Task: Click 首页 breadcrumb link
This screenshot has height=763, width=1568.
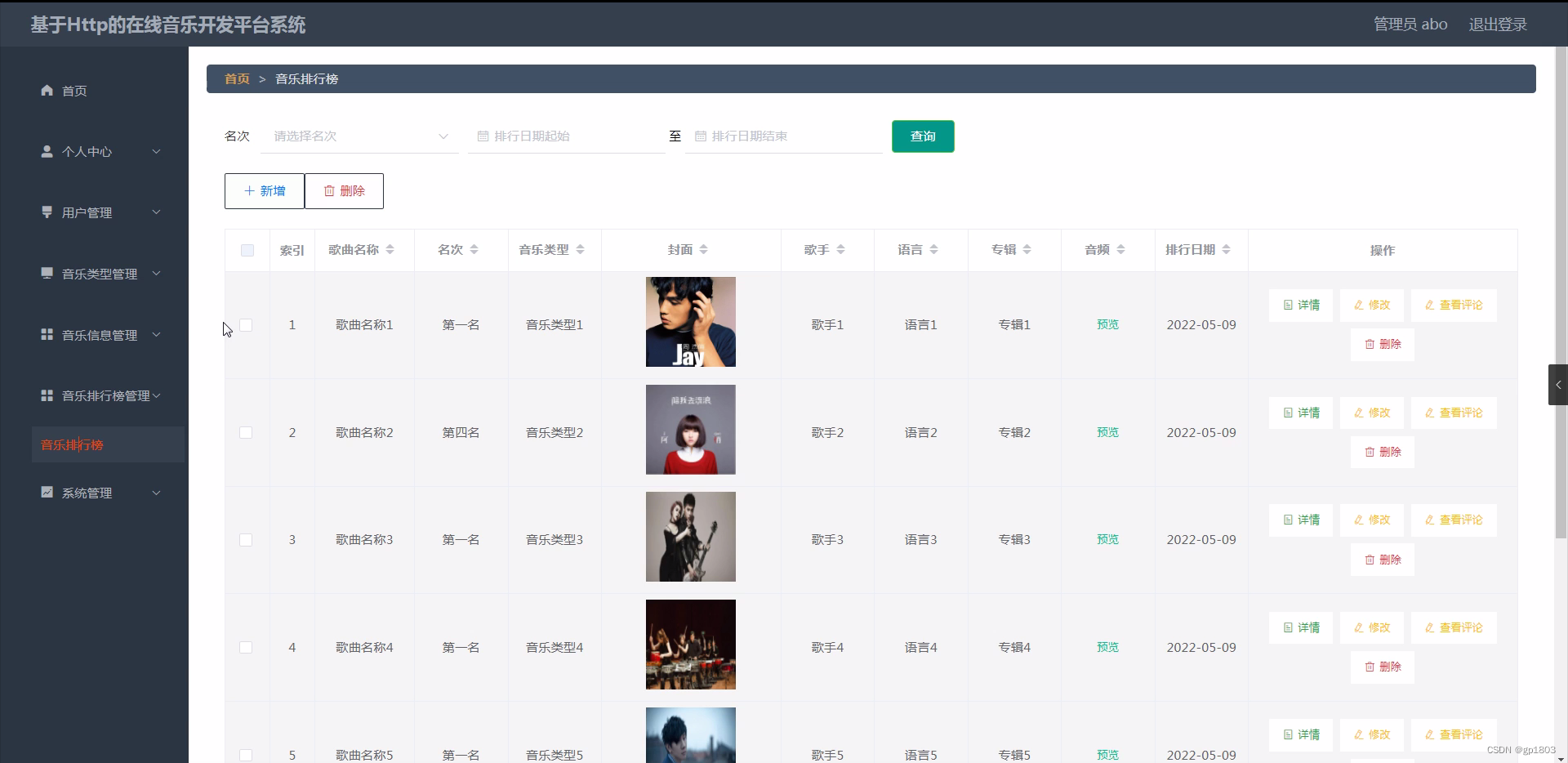Action: pos(237,79)
